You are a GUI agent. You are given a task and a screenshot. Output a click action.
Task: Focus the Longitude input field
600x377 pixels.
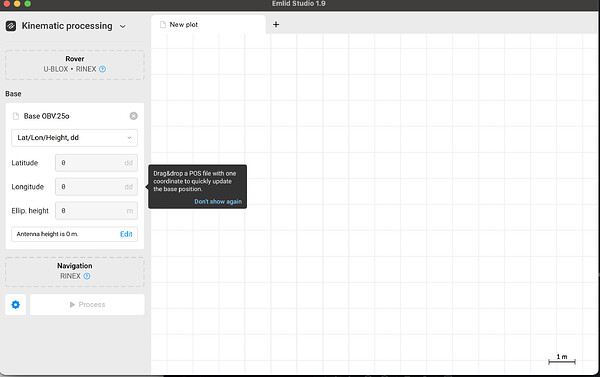pyautogui.click(x=96, y=187)
